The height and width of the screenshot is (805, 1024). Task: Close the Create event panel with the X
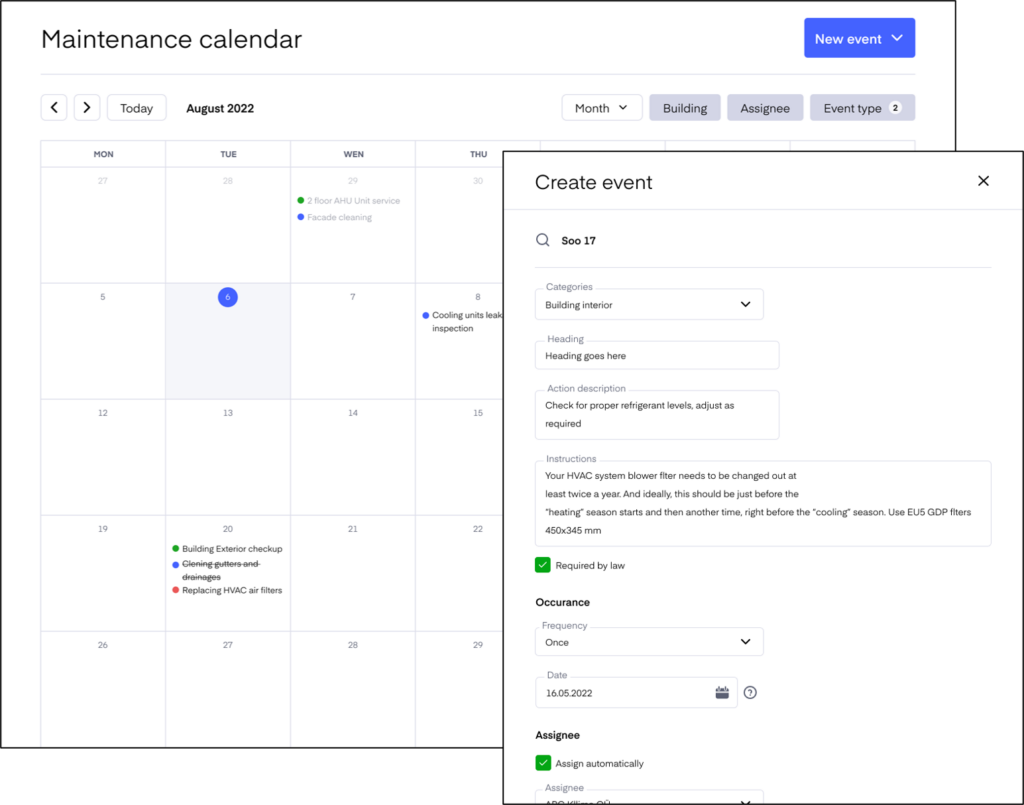983,181
